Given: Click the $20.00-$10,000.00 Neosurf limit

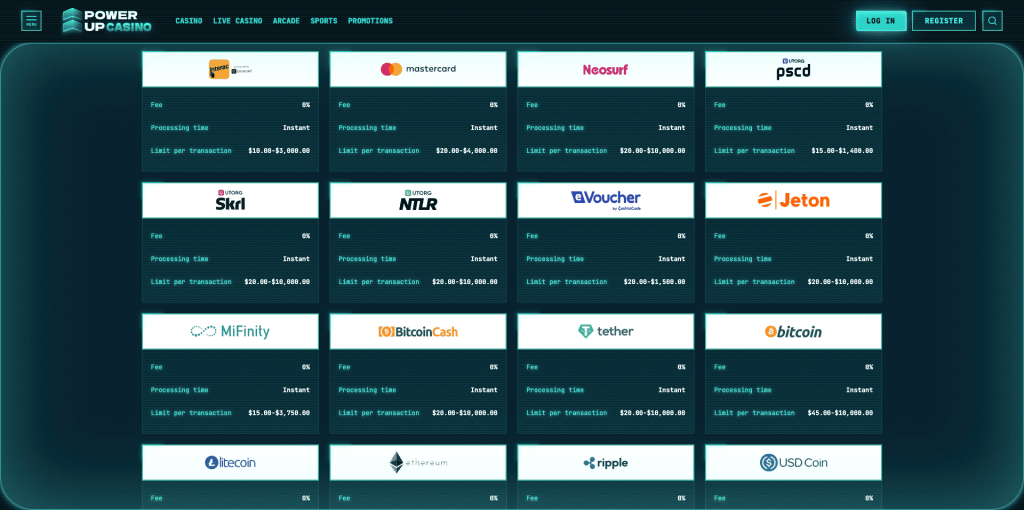Looking at the screenshot, I should [652, 151].
